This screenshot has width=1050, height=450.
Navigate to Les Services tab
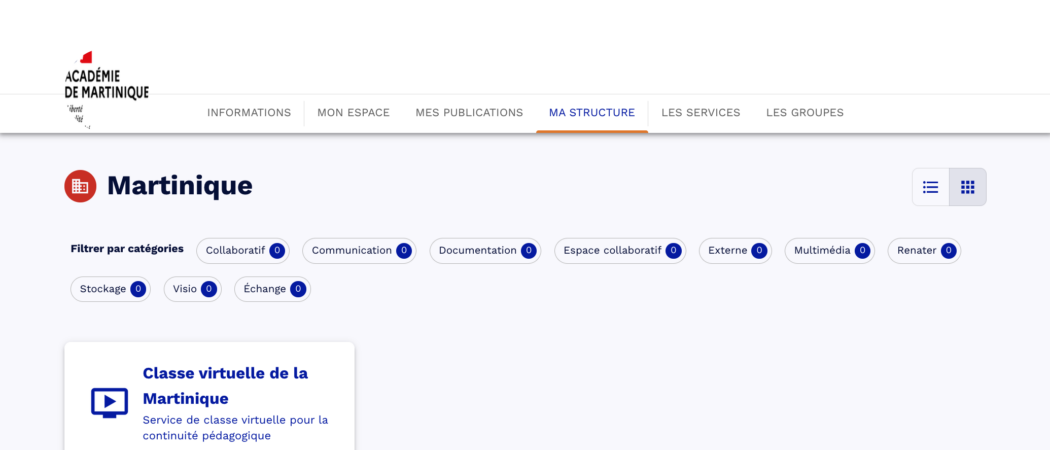(700, 113)
